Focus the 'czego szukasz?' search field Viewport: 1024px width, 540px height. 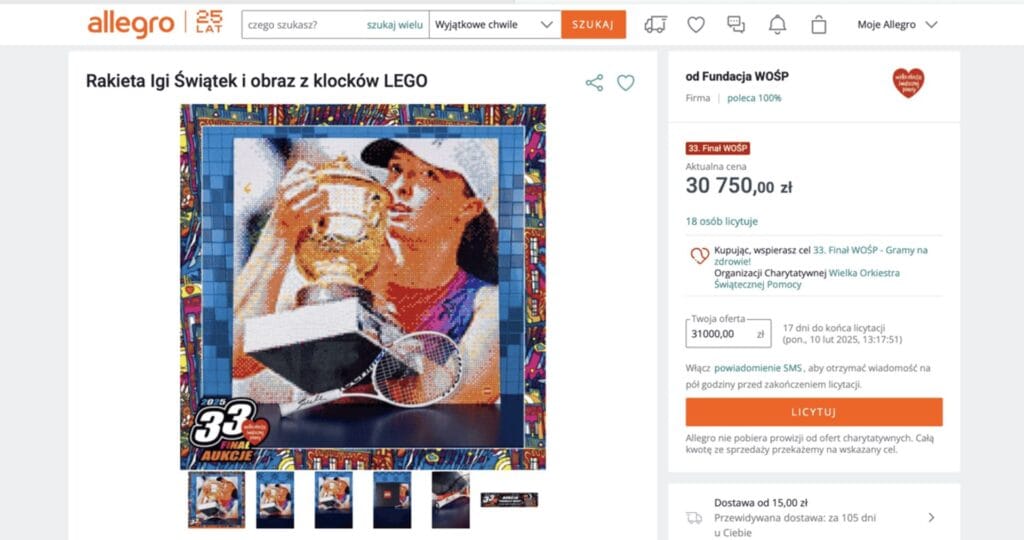click(x=304, y=25)
